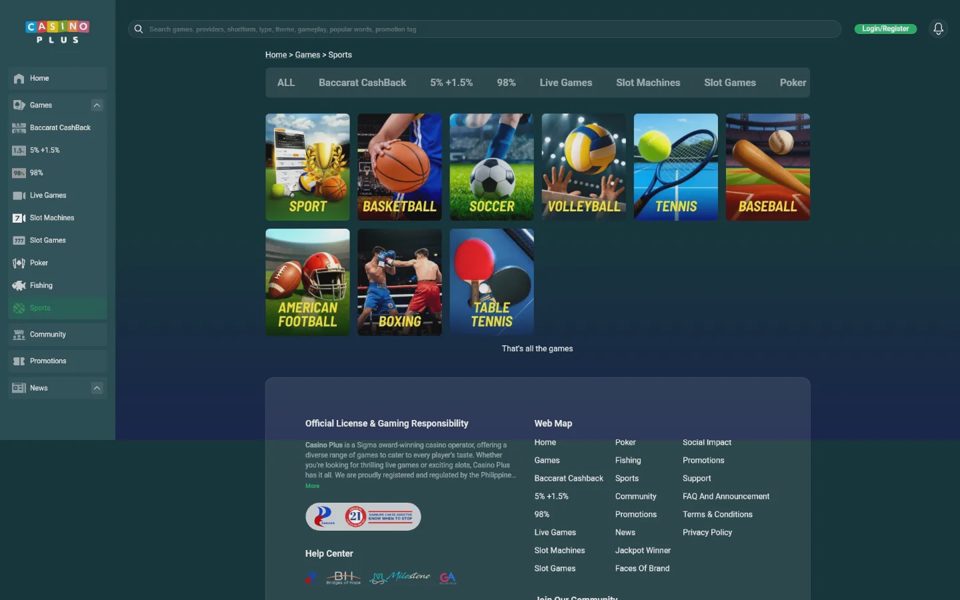960x600 pixels.
Task: Click the Sports sidebar icon
Action: 19,308
